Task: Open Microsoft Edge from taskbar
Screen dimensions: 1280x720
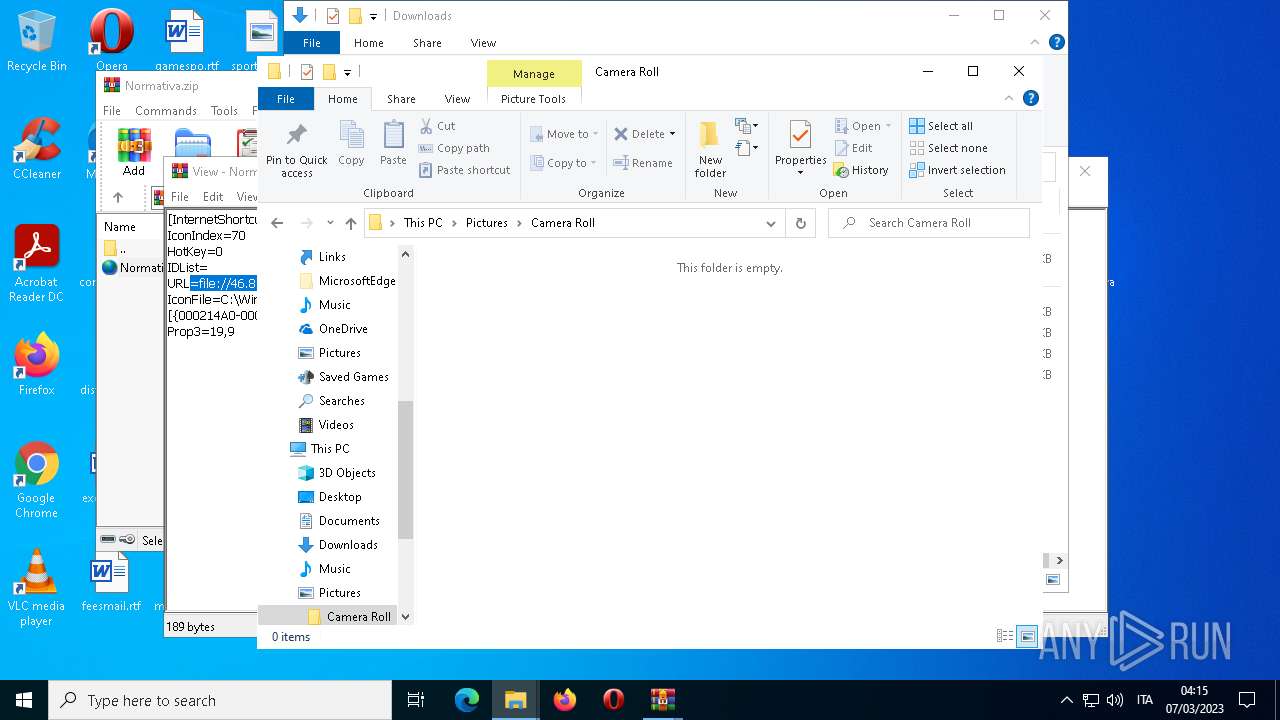Action: tap(467, 700)
